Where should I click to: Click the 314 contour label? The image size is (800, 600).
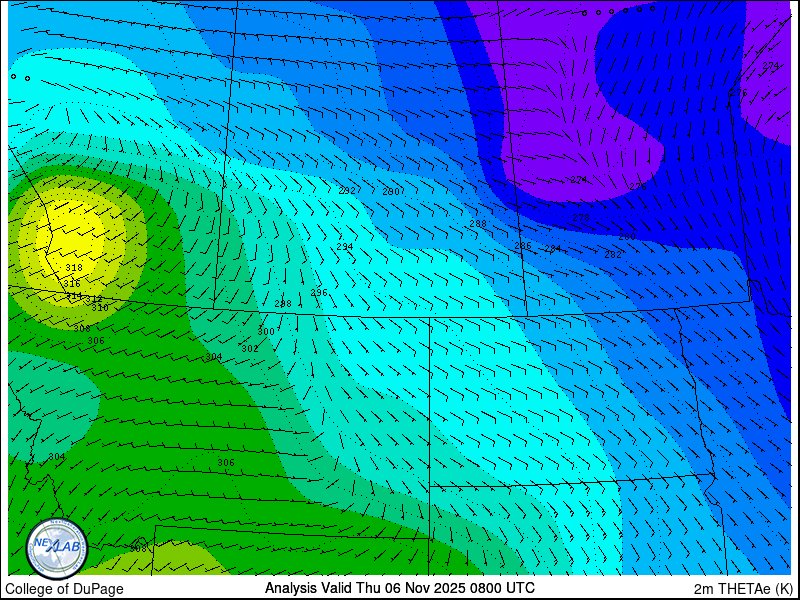coord(74,295)
